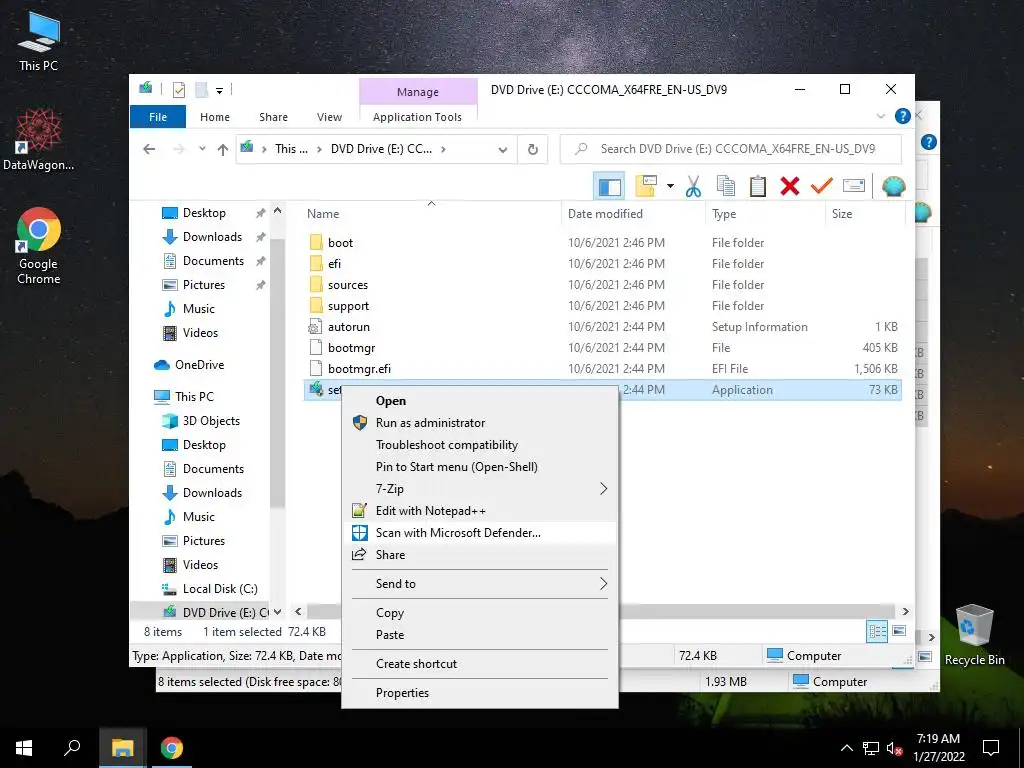
Task: Choose Edit with Notepad++
Action: (x=480, y=511)
